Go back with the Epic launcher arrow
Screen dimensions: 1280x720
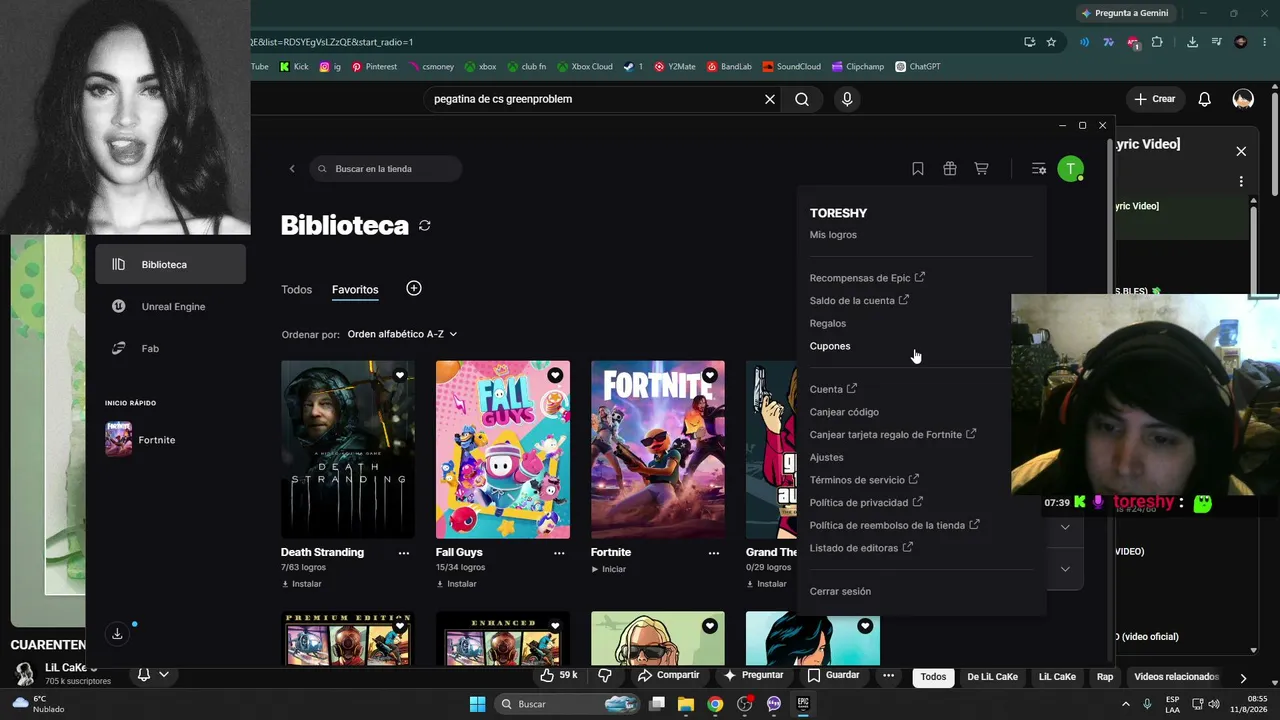point(292,169)
